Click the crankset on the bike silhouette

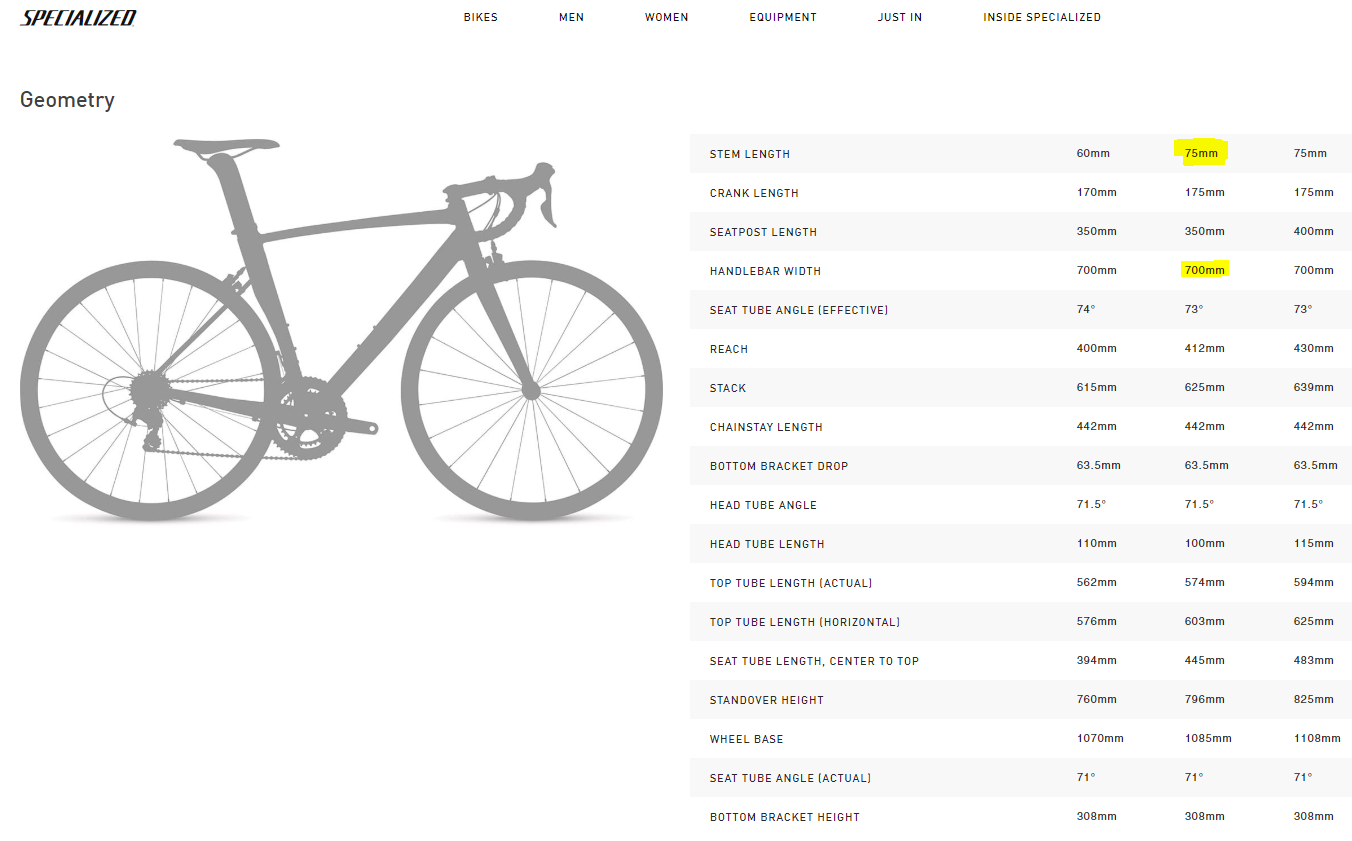click(x=312, y=418)
